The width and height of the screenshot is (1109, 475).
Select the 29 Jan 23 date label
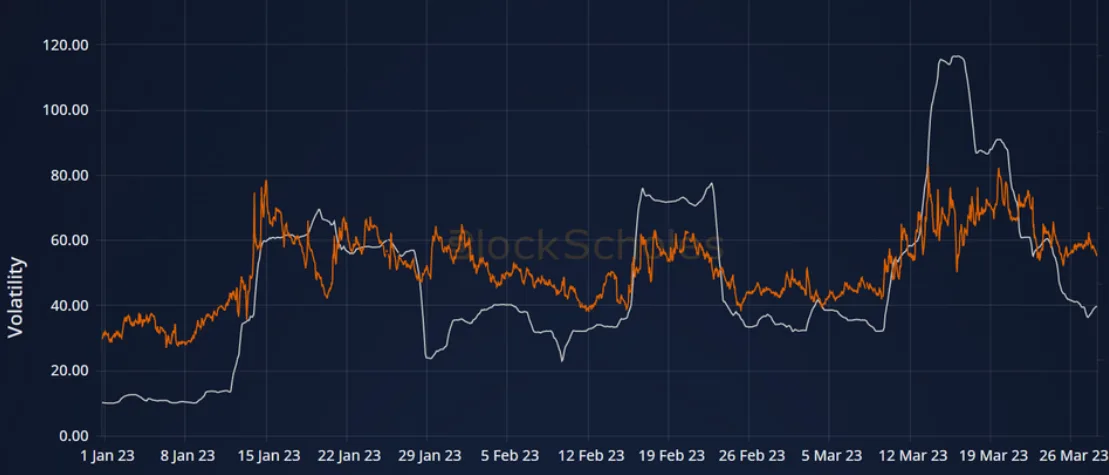[428, 455]
